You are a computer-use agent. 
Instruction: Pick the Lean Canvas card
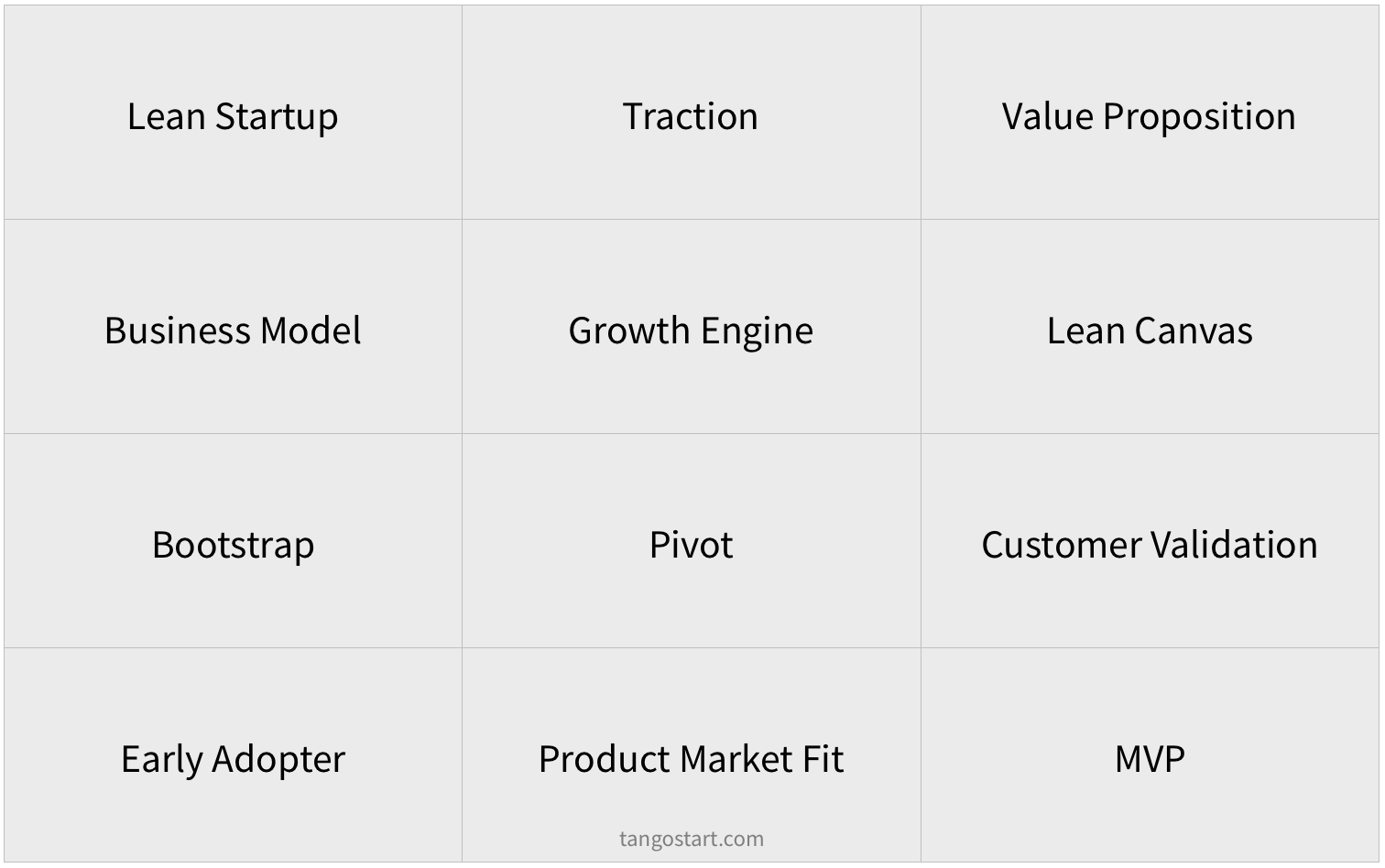pyautogui.click(x=1150, y=327)
